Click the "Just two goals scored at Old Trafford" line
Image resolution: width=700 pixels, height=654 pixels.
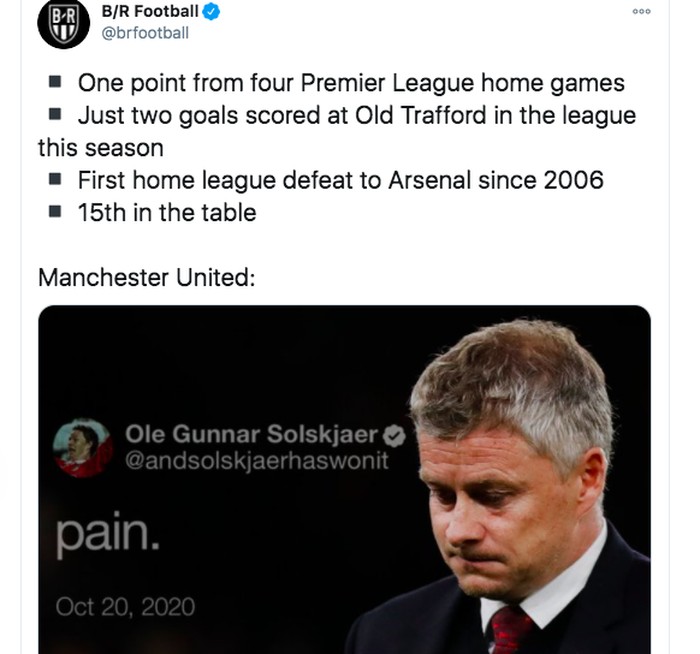[x=356, y=115]
